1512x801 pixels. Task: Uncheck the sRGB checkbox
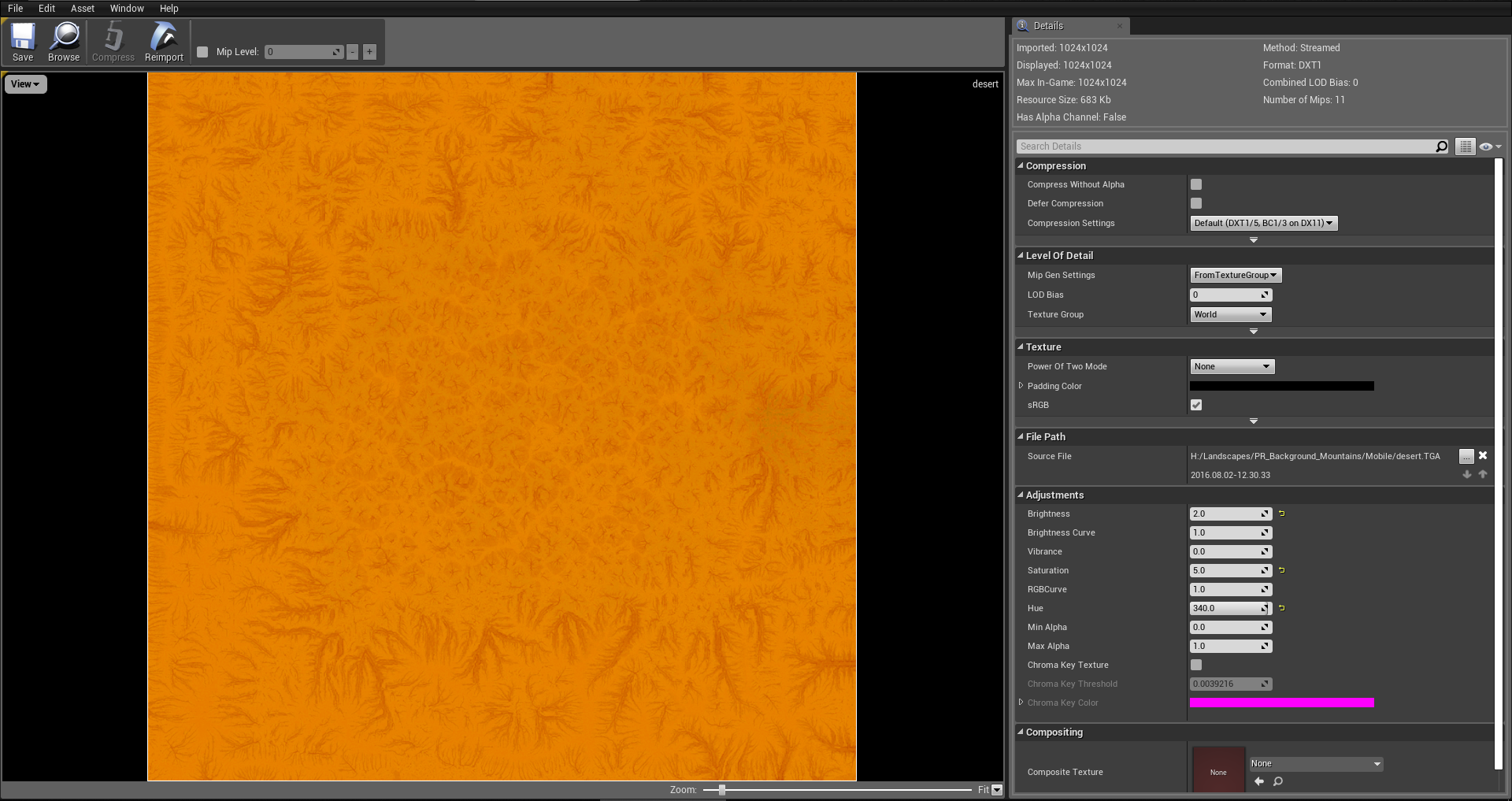(x=1196, y=405)
